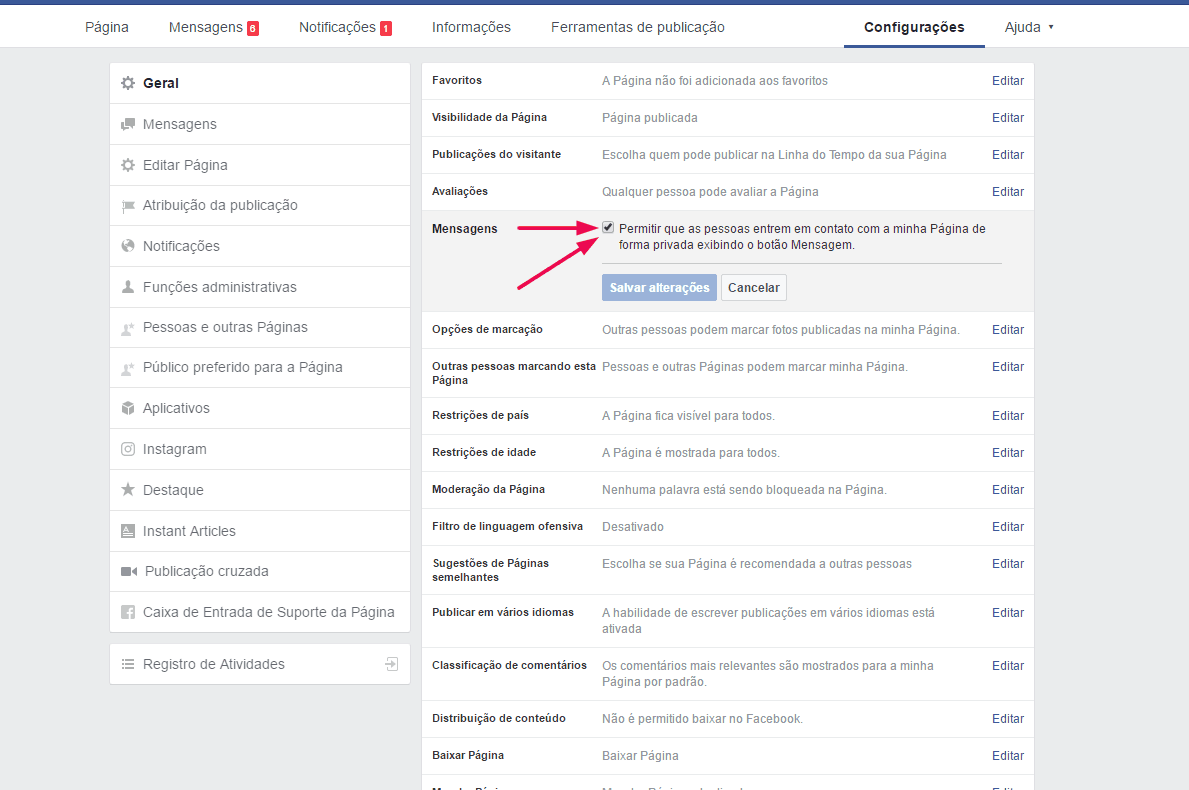The image size is (1189, 790).
Task: Edit the Visibilidade da Página setting
Action: point(1008,118)
